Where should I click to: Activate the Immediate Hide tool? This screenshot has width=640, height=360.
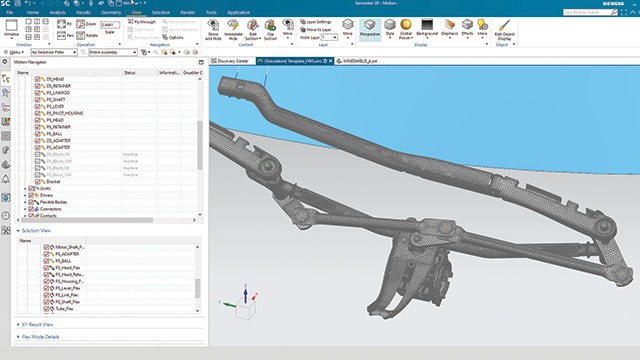click(233, 29)
